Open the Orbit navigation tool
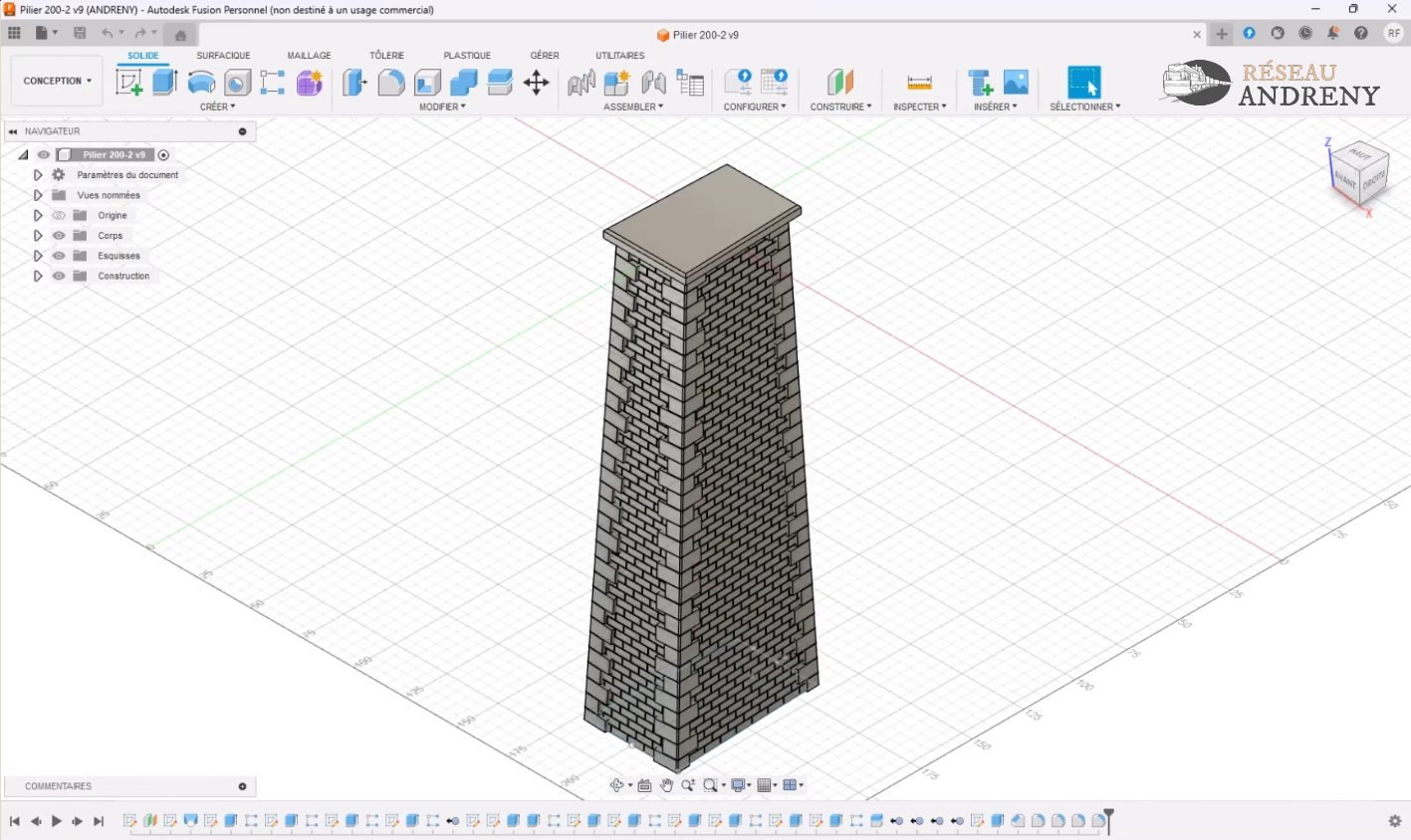Viewport: 1411px width, 840px height. click(616, 785)
